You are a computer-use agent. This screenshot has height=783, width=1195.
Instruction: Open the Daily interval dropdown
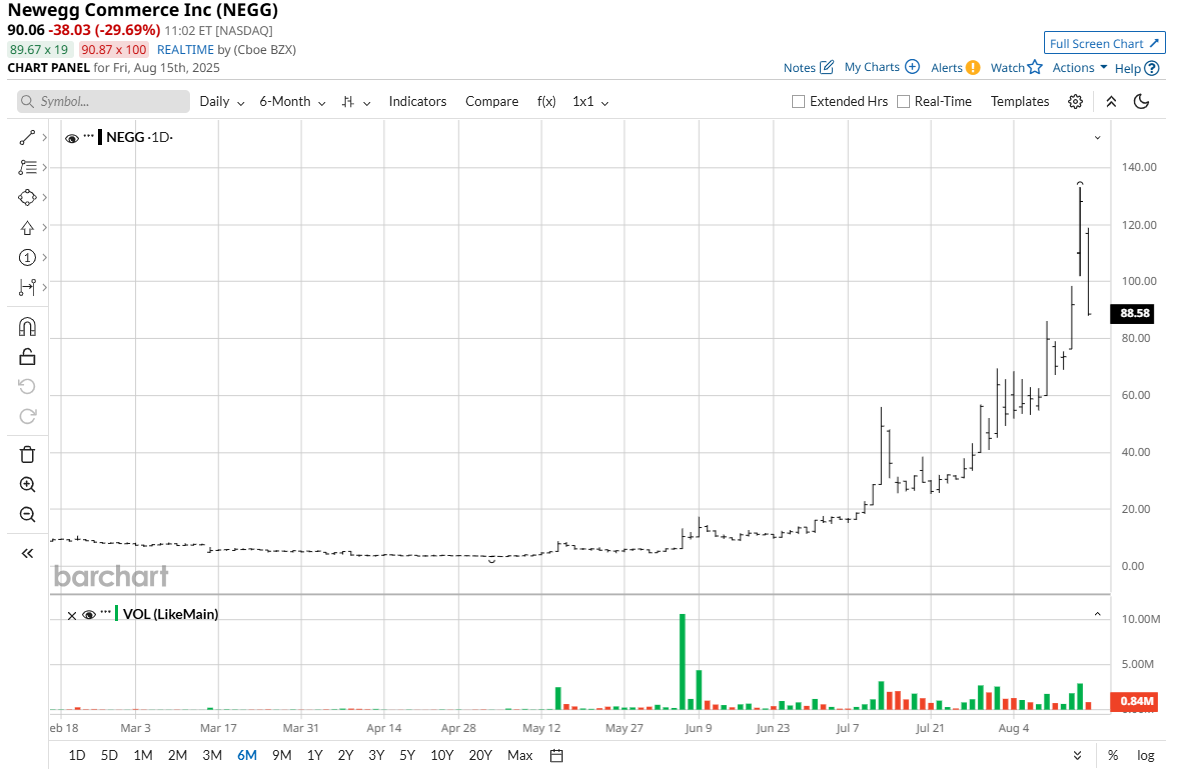222,101
